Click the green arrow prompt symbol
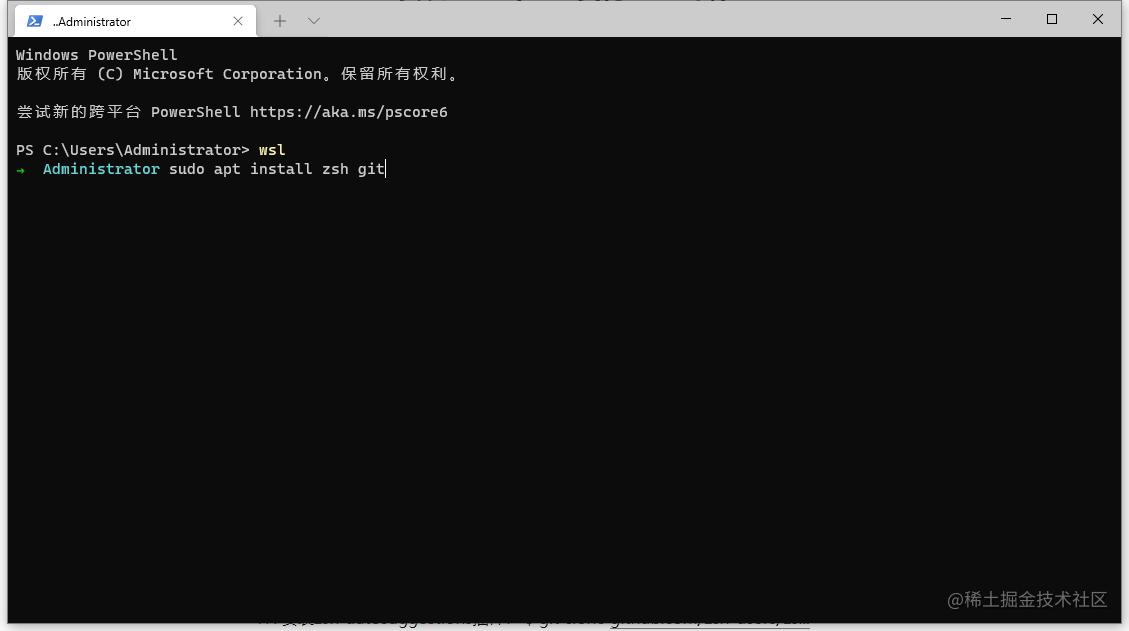 click(21, 170)
